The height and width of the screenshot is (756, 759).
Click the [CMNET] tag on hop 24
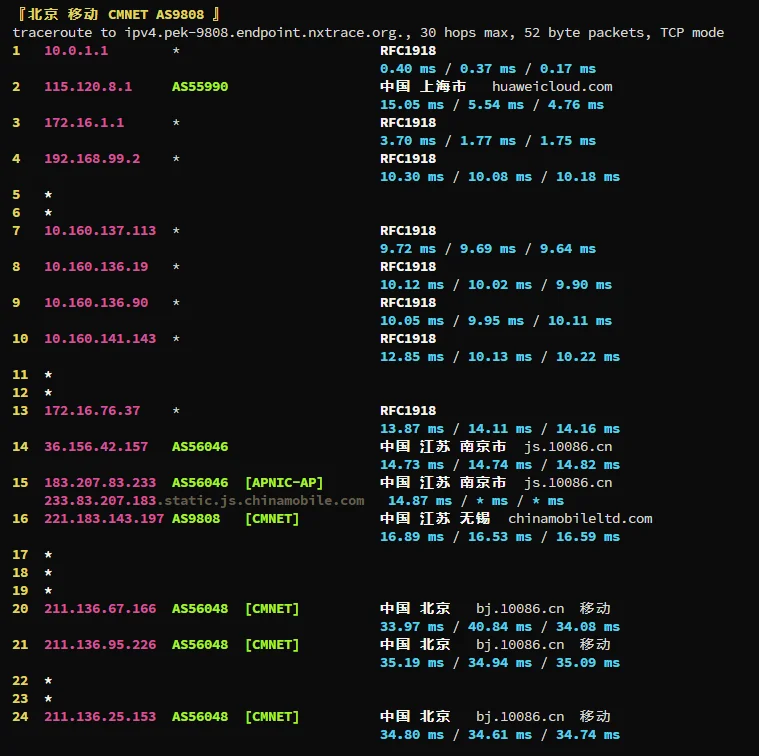coord(272,716)
